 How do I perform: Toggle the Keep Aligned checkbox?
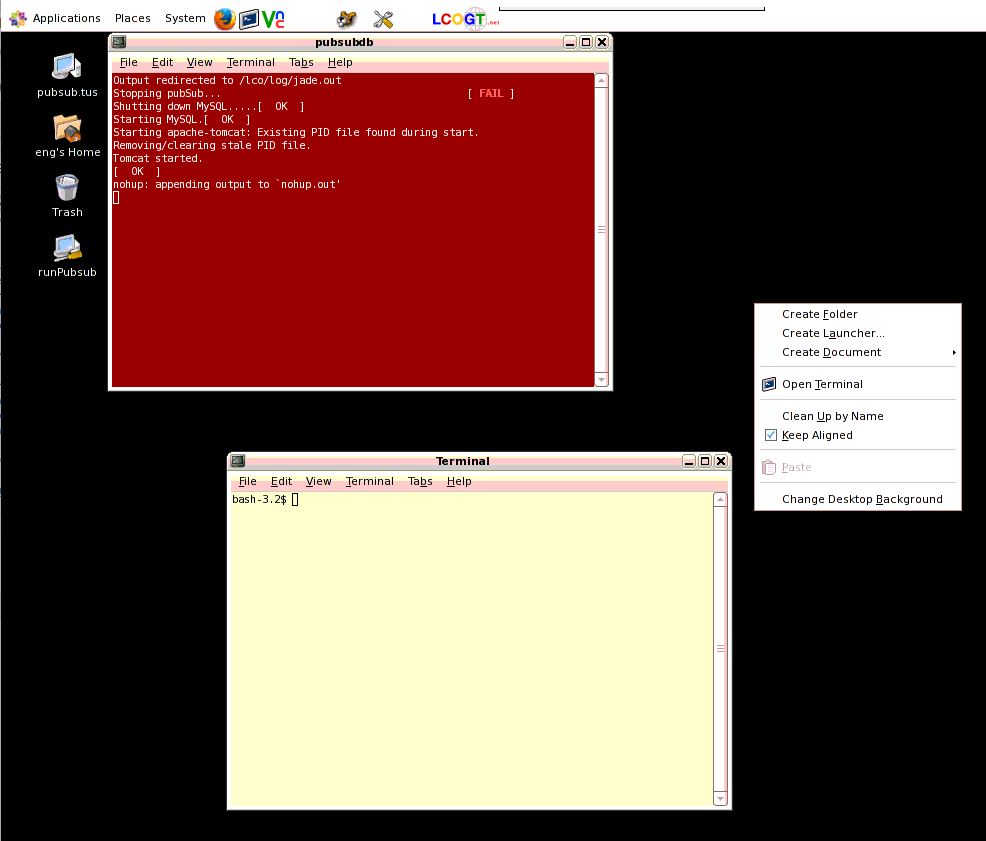771,435
